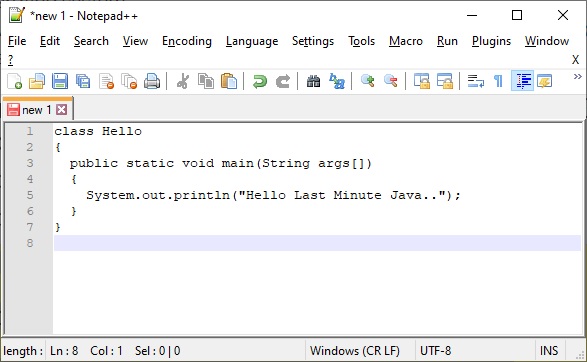Viewport: 587px width, 362px height.
Task: Open the Window menu
Action: click(547, 41)
